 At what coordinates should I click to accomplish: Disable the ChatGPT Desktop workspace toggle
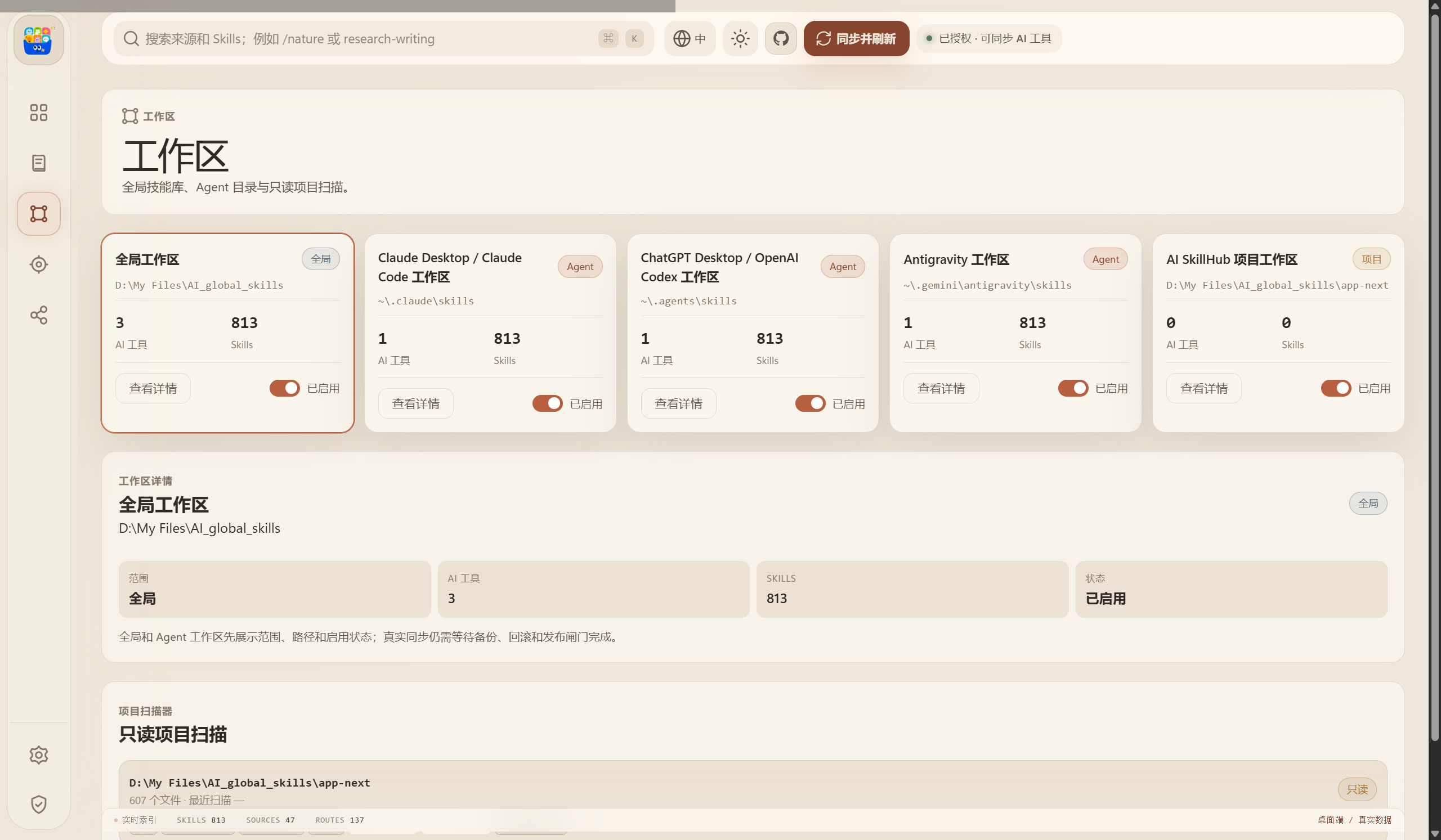pyautogui.click(x=810, y=404)
